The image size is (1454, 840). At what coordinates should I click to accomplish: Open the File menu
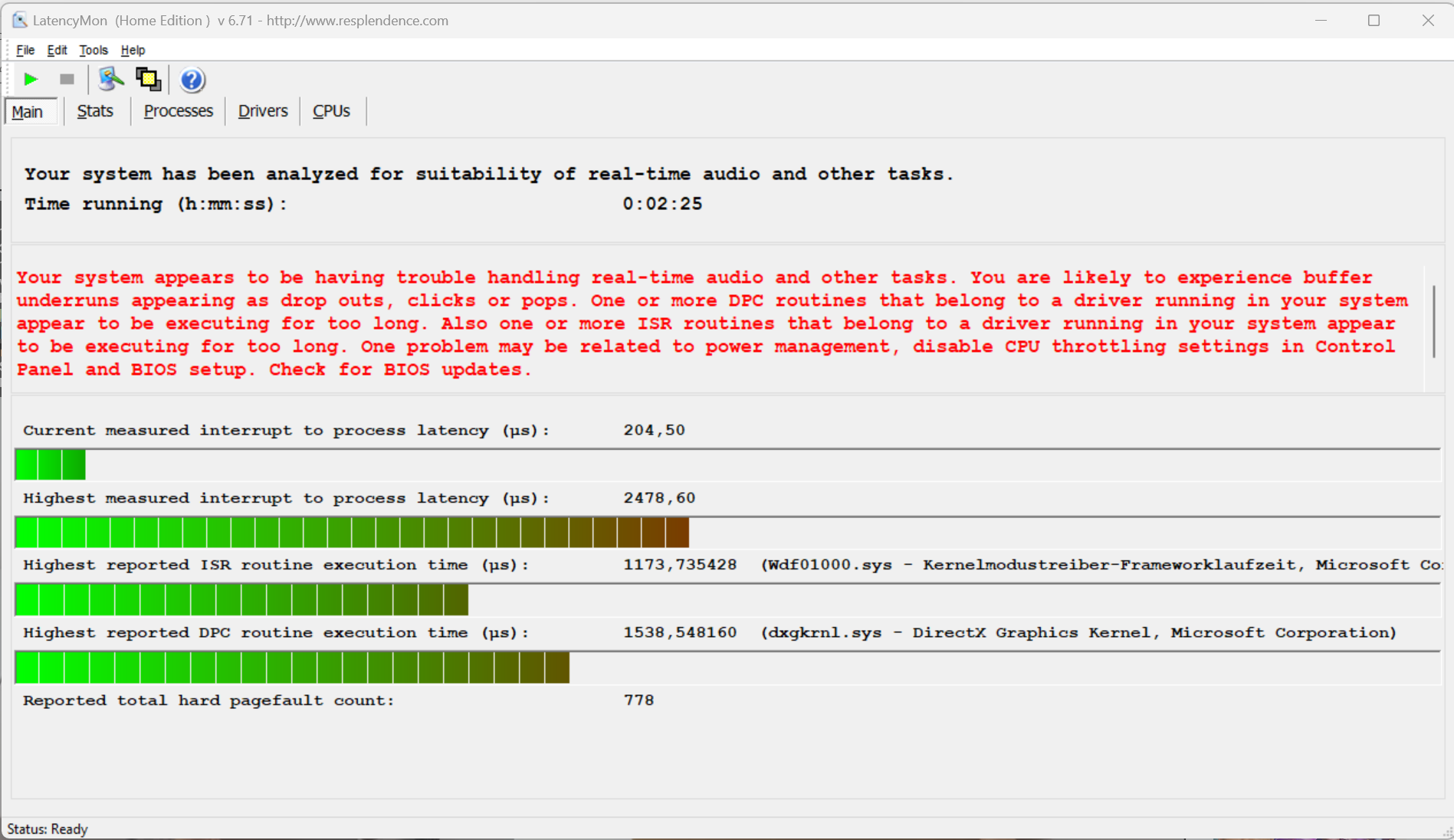point(25,50)
